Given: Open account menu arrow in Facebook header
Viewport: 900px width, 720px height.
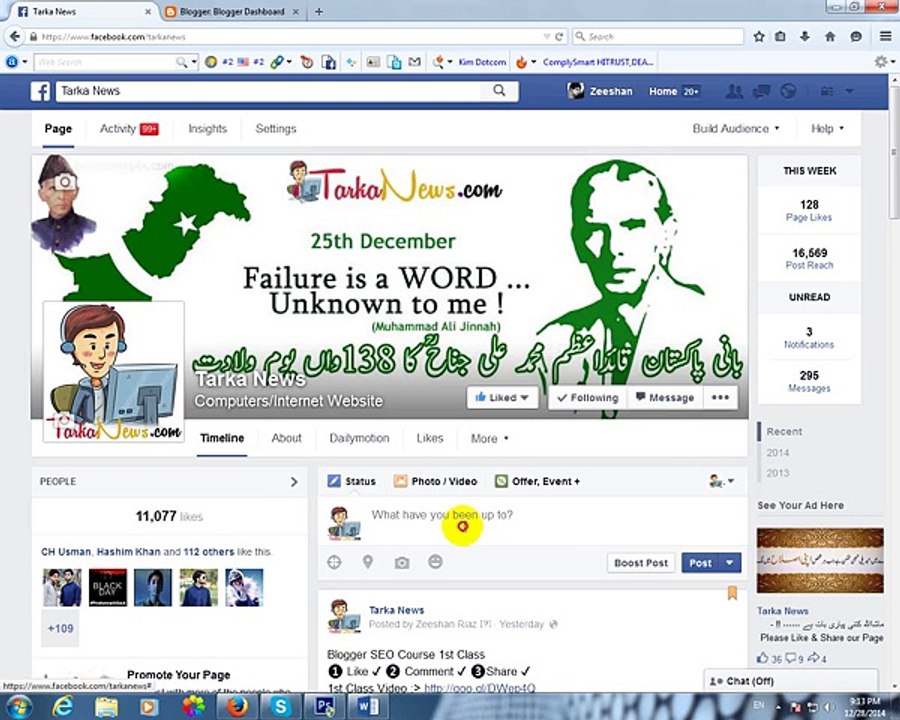Looking at the screenshot, I should coord(849,91).
